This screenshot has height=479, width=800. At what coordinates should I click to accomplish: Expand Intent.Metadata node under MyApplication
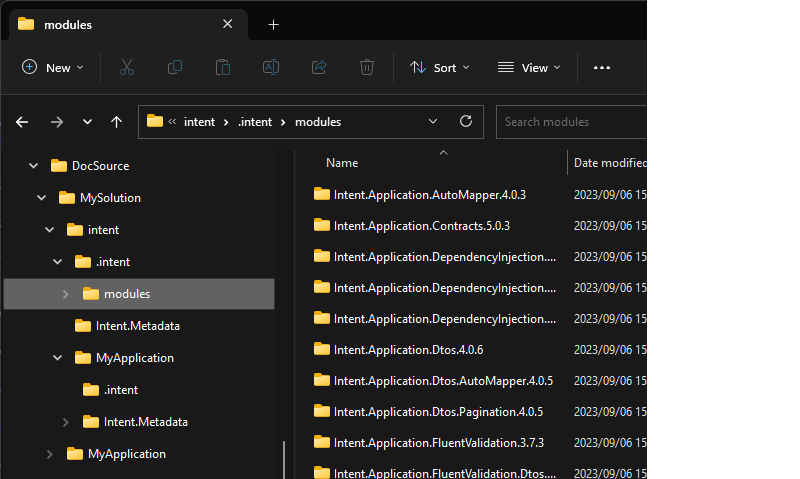(65, 422)
